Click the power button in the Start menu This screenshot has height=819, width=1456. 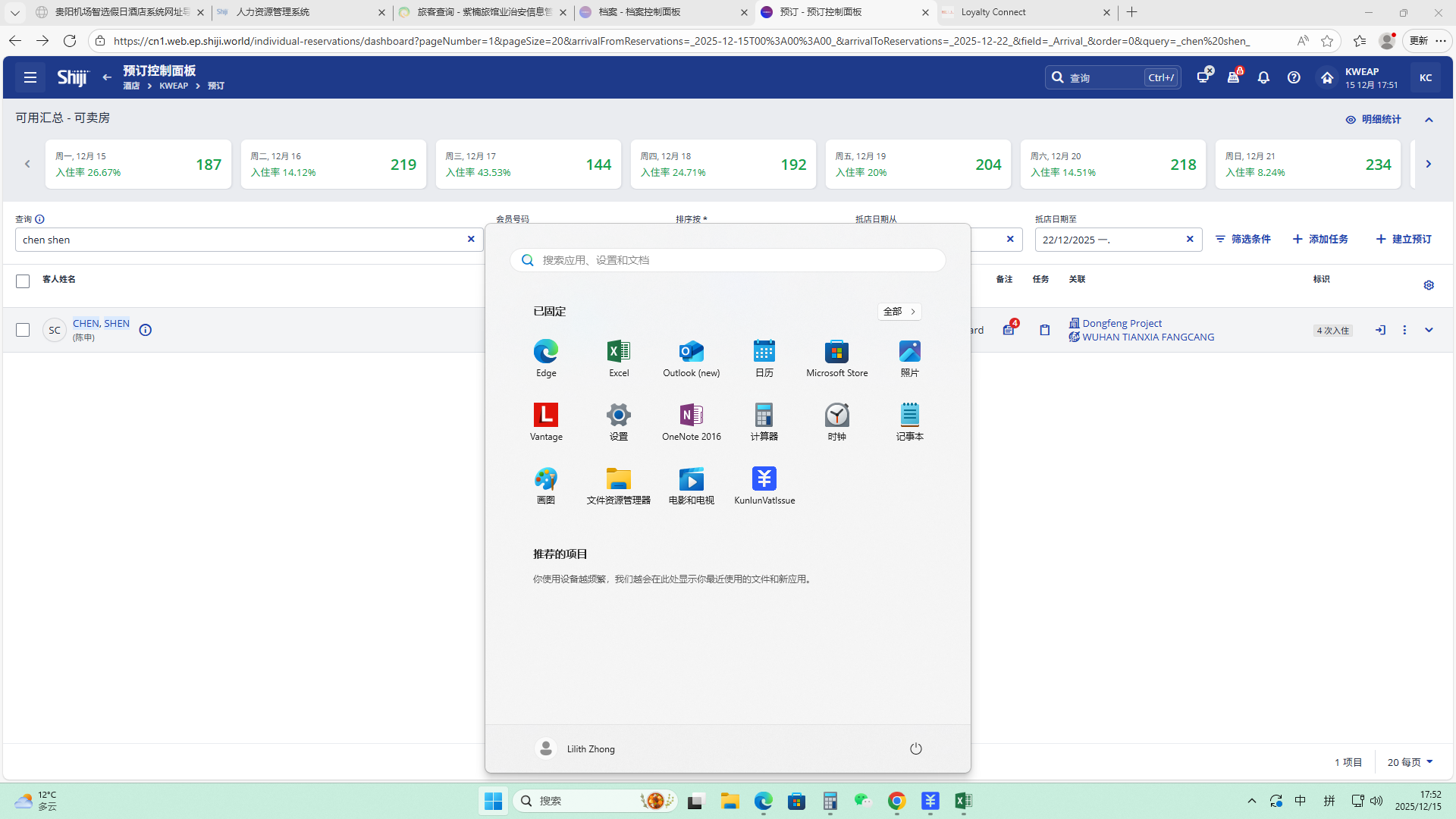point(915,748)
